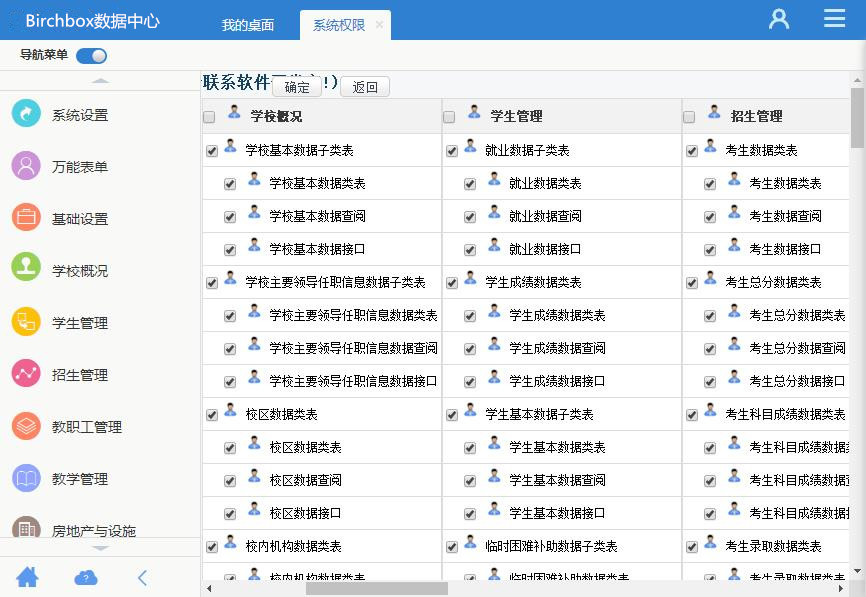Uncheck 学校主要领导任职信息数据接口 checkbox
The height and width of the screenshot is (597, 866).
click(x=230, y=382)
